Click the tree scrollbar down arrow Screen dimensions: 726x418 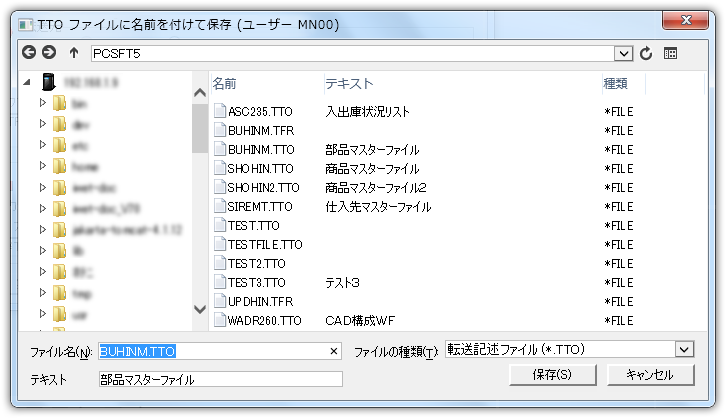pos(199,311)
